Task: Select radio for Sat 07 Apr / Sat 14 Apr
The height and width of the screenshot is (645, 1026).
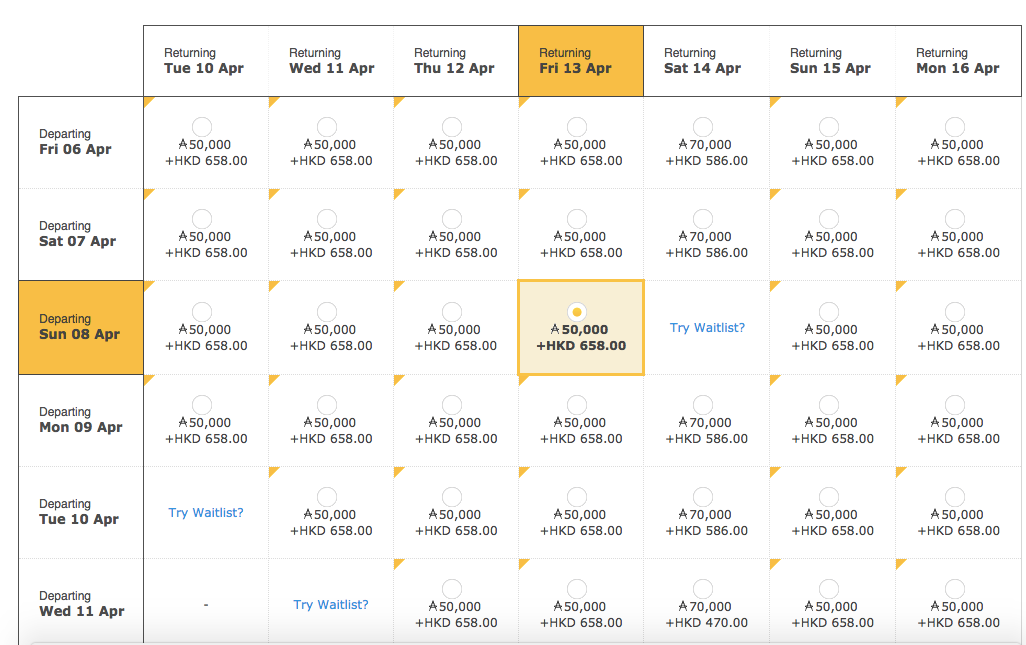Action: [x=703, y=219]
